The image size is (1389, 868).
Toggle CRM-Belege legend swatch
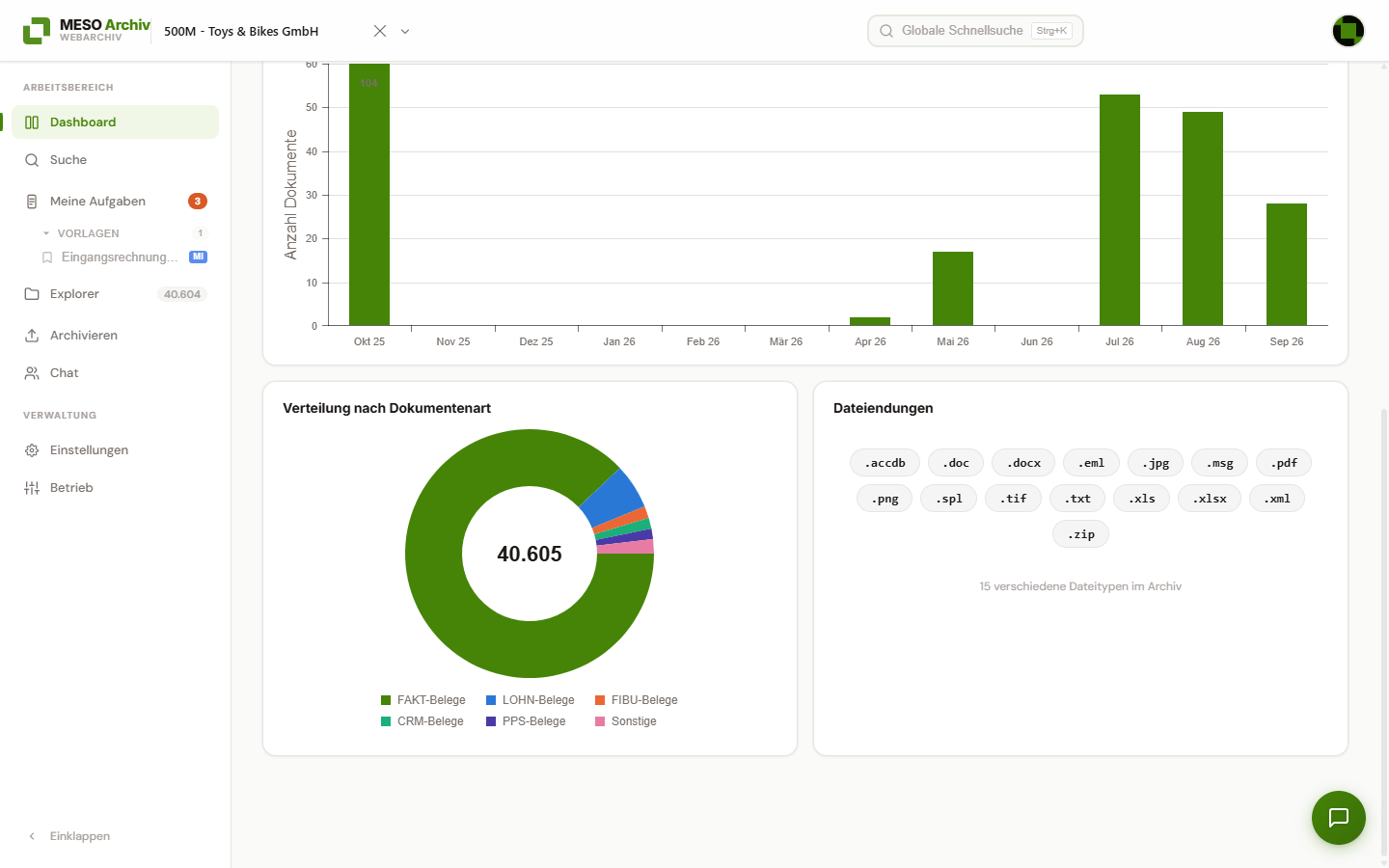(x=386, y=721)
